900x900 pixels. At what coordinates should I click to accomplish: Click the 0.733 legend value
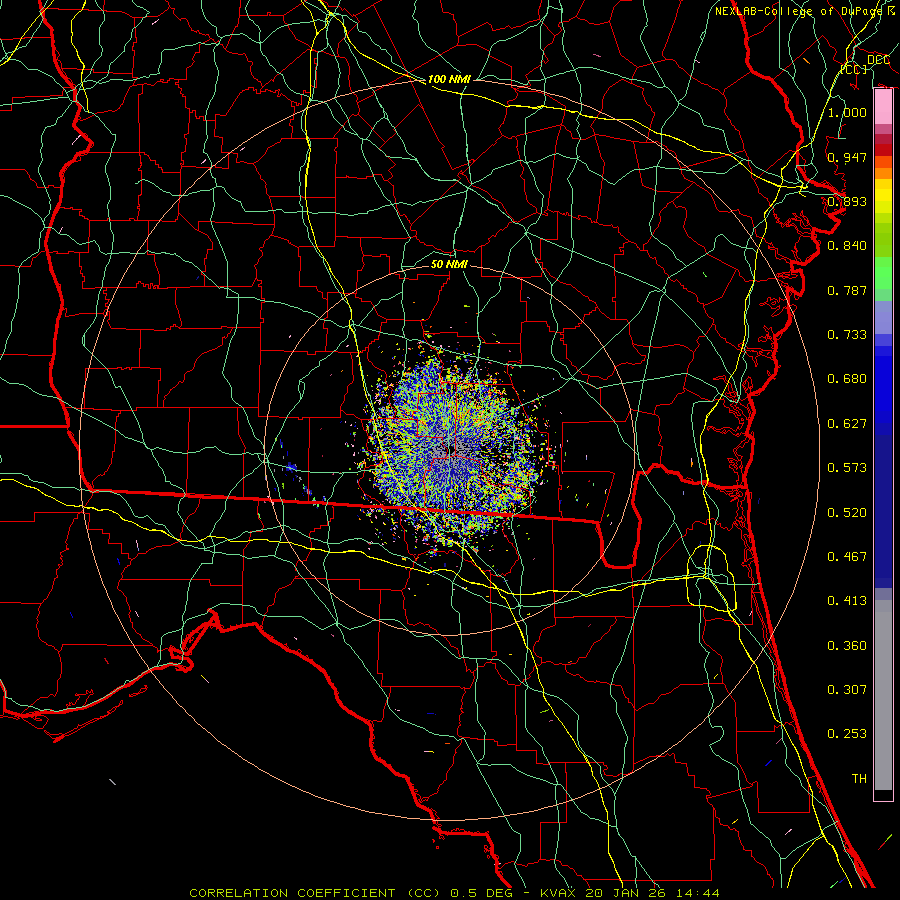[x=847, y=335]
